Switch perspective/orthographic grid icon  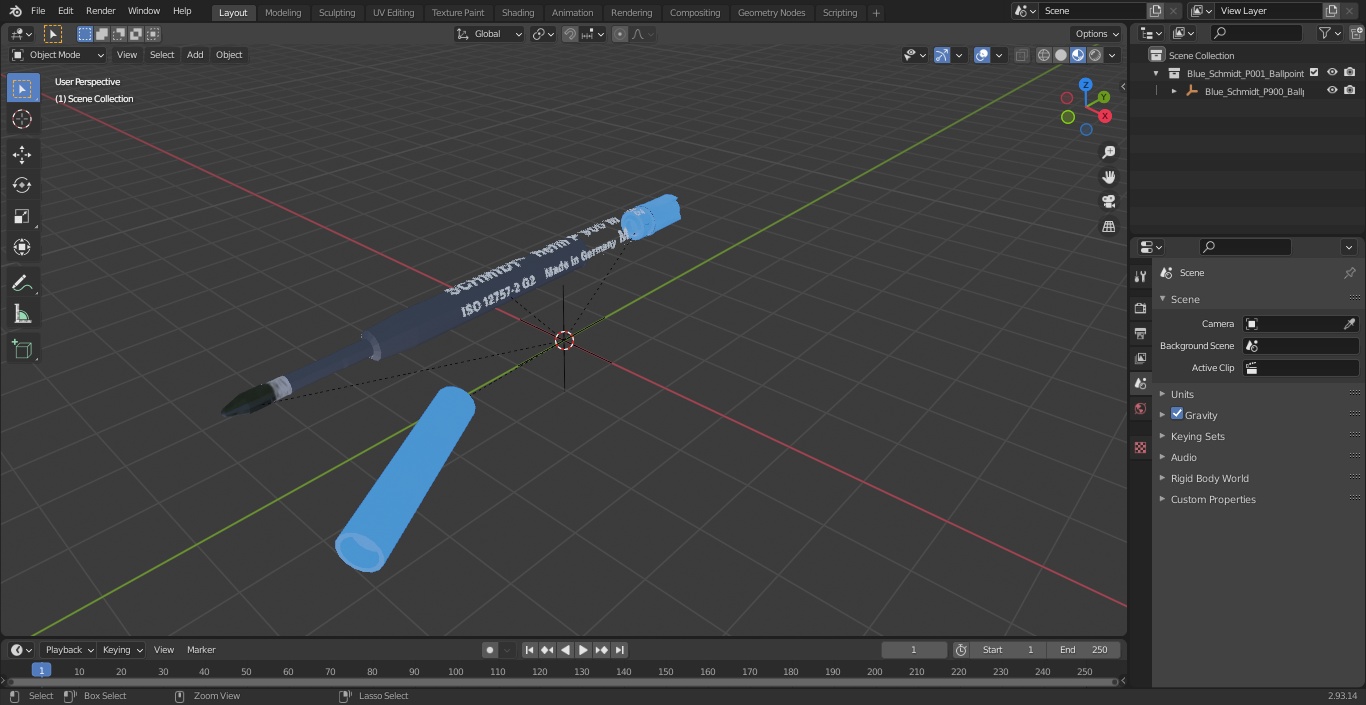coord(1108,226)
